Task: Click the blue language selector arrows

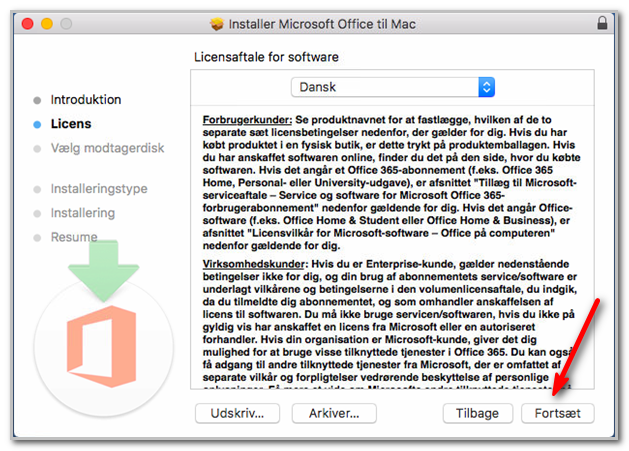Action: (487, 87)
